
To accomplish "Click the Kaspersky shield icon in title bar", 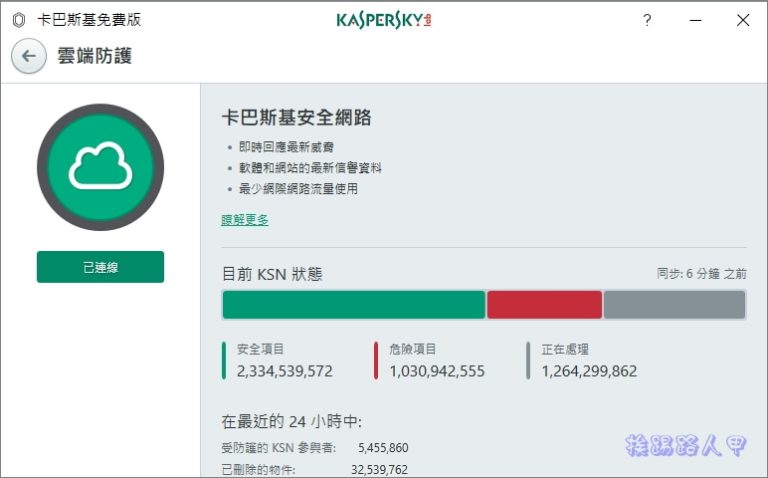I will [x=18, y=20].
